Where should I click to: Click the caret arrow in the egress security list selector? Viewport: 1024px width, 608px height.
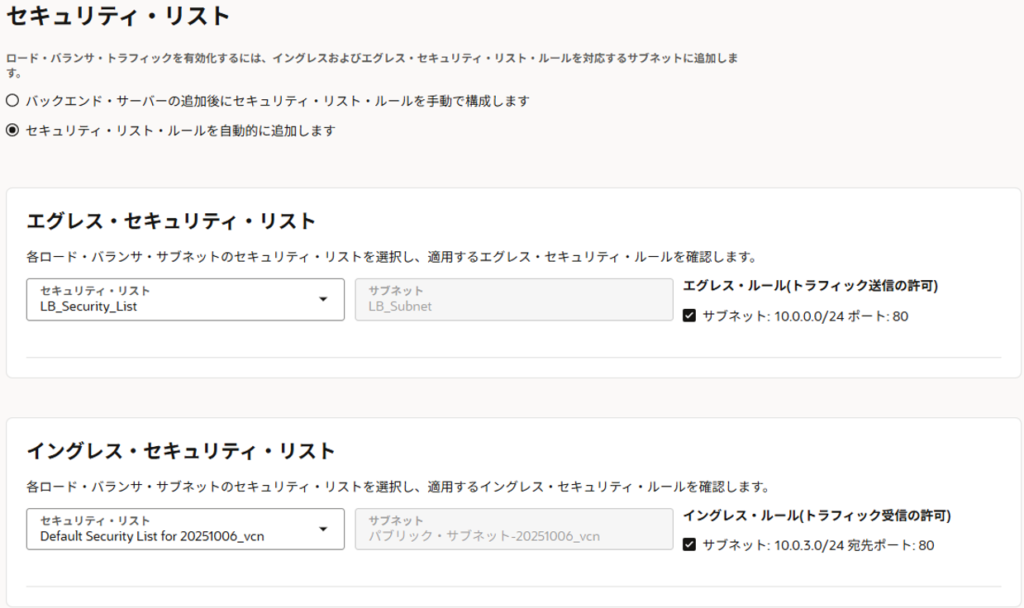point(323,299)
